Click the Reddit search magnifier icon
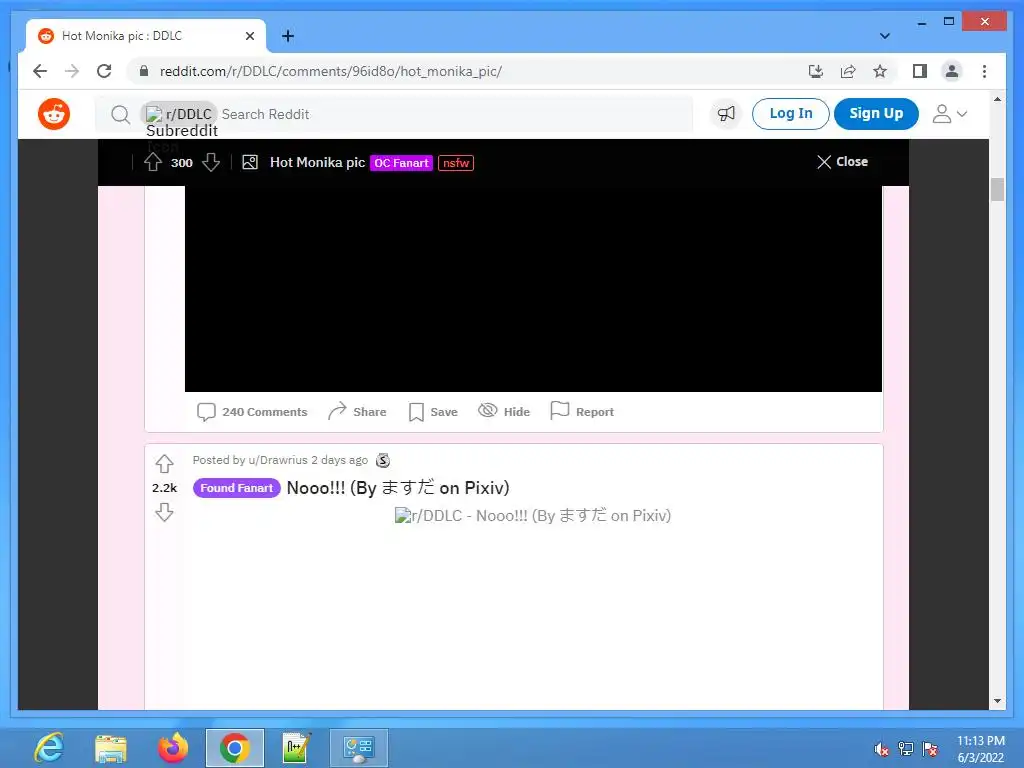The image size is (1024, 768). (120, 115)
